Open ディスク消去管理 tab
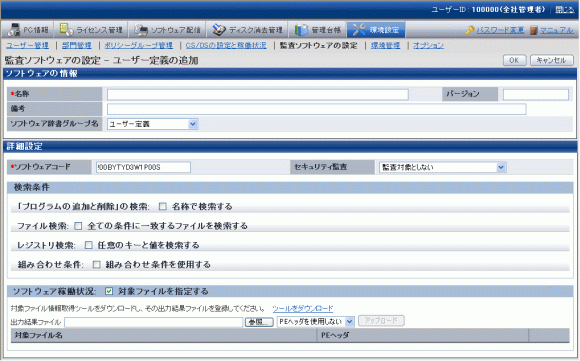The width and height of the screenshot is (580, 361). point(247,30)
